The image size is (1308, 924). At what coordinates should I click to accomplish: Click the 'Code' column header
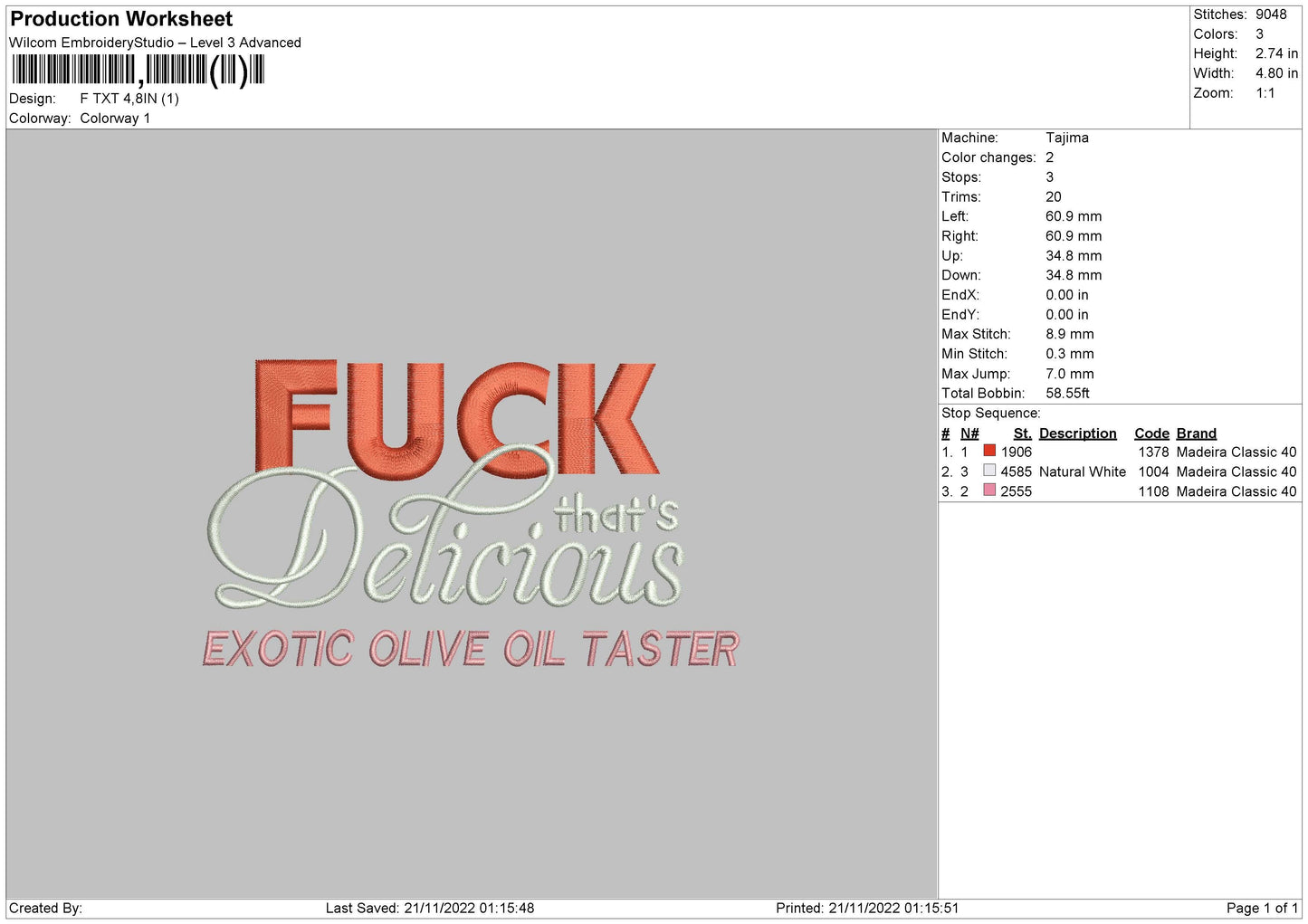[x=1152, y=433]
